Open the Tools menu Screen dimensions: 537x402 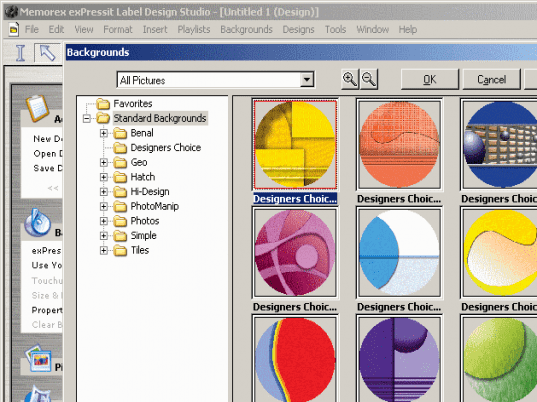point(336,29)
